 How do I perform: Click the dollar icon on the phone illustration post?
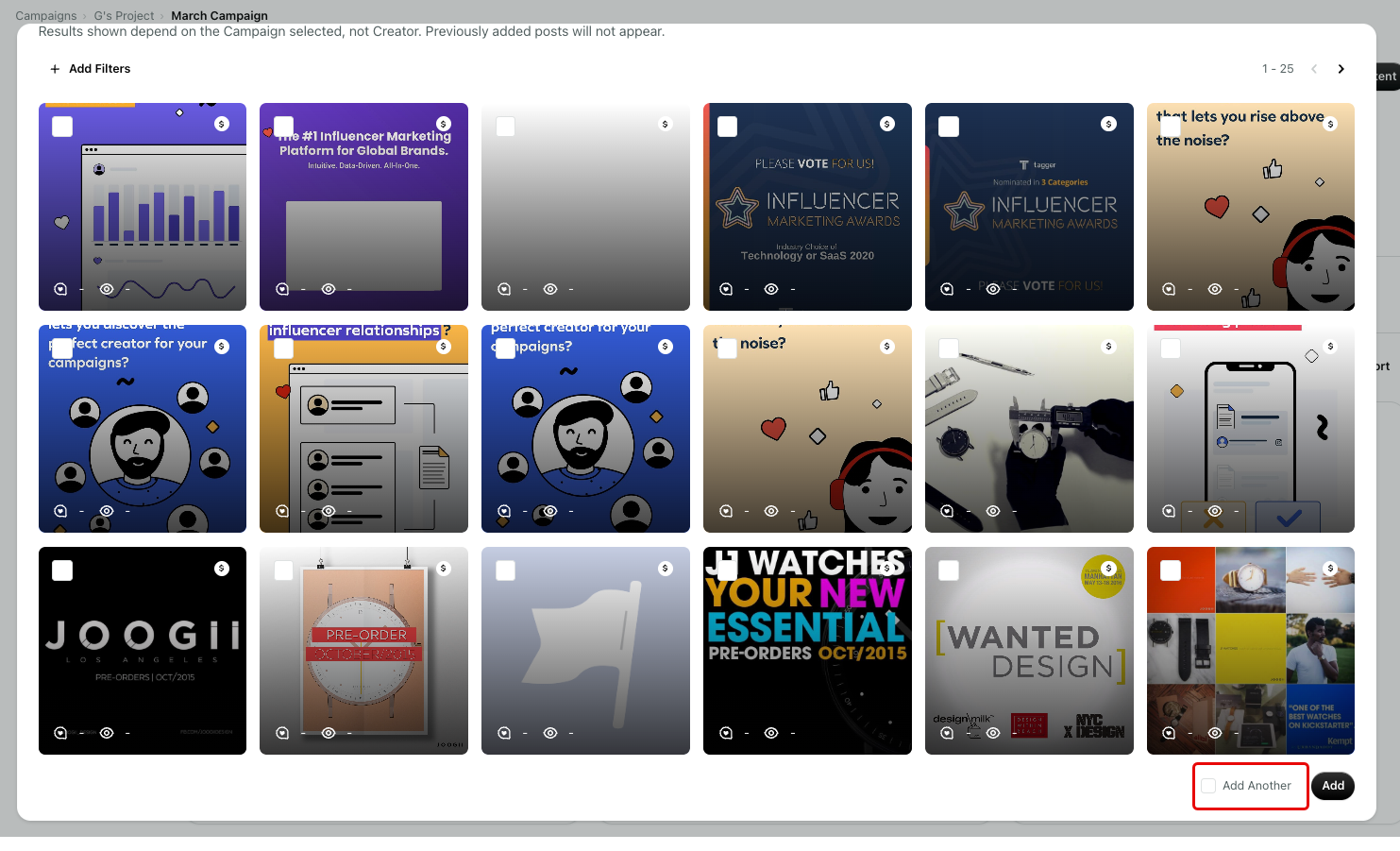(1331, 347)
